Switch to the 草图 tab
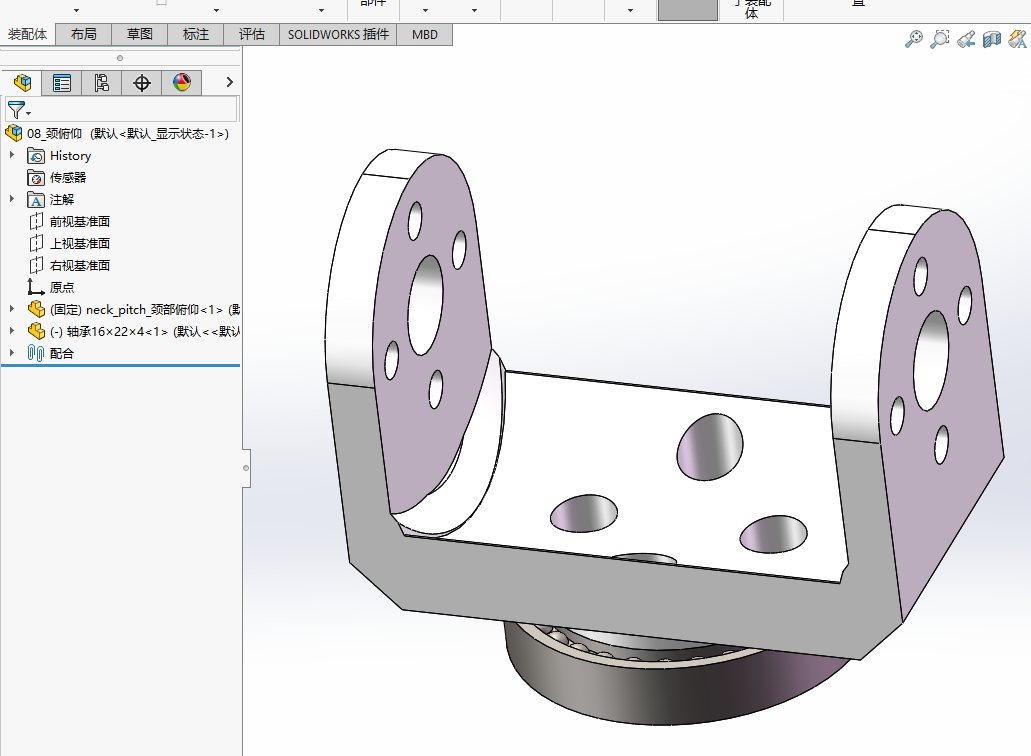The height and width of the screenshot is (756, 1031). tap(139, 34)
